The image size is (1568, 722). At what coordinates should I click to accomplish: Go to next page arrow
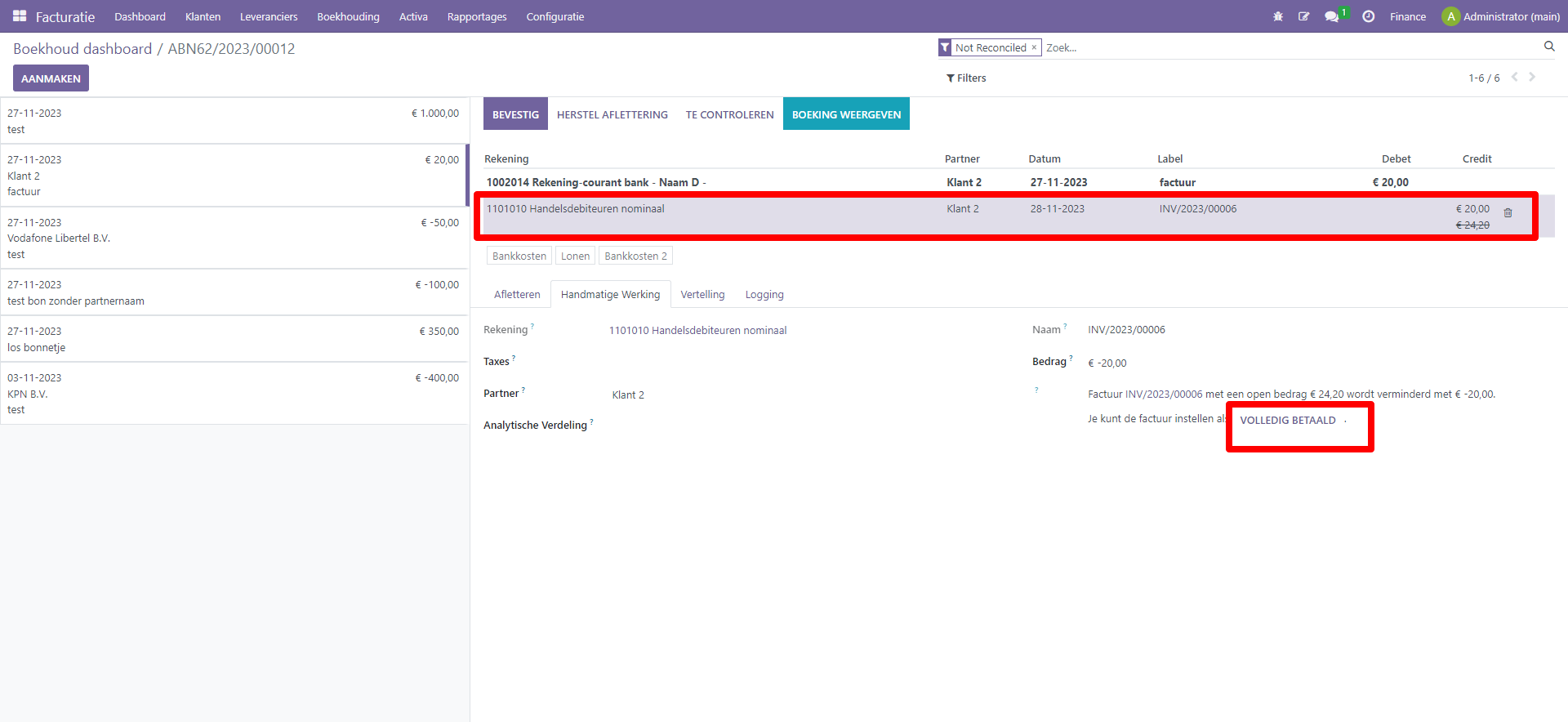[x=1532, y=77]
